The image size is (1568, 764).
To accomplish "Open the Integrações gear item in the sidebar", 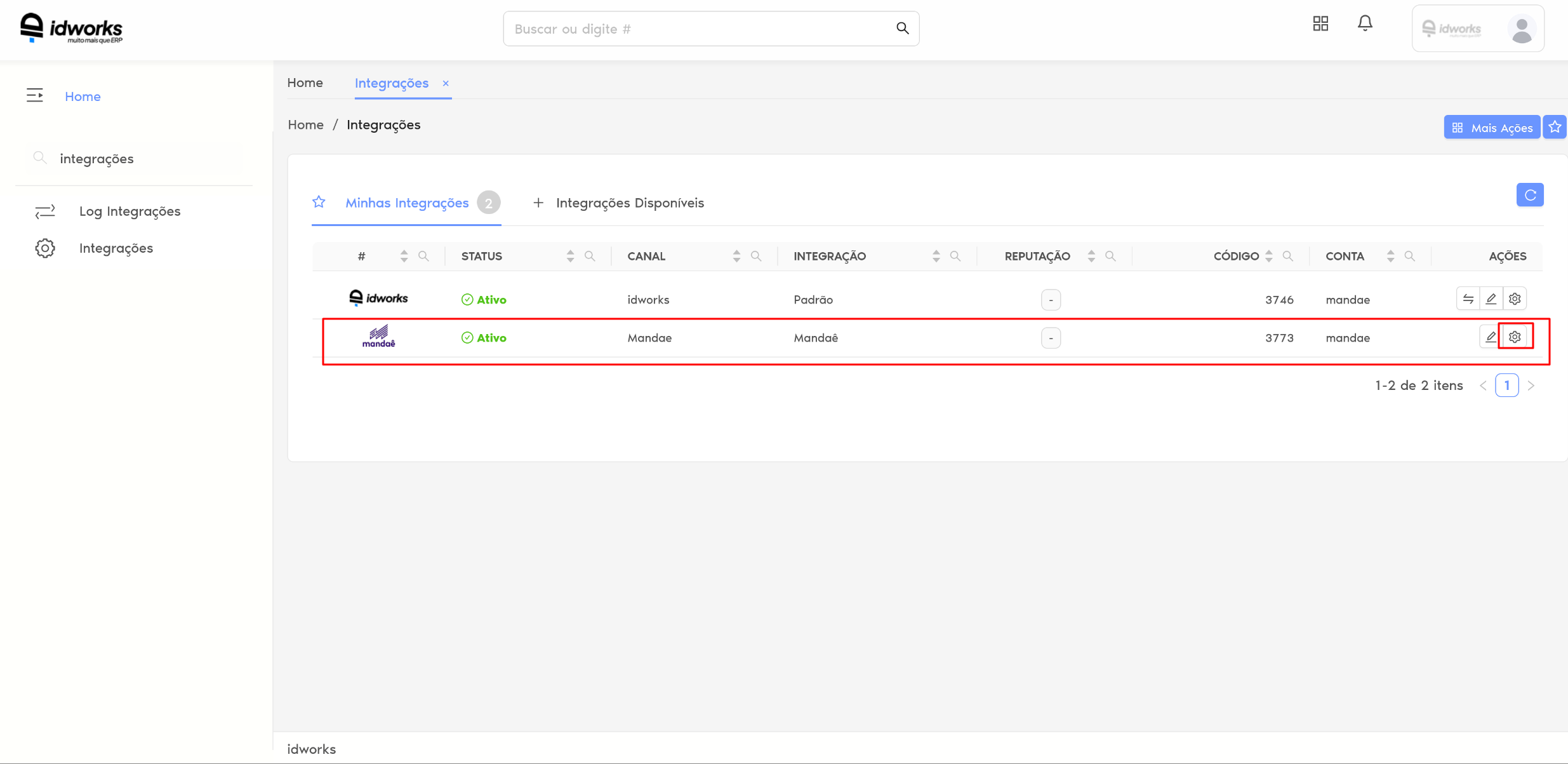I will (x=116, y=248).
